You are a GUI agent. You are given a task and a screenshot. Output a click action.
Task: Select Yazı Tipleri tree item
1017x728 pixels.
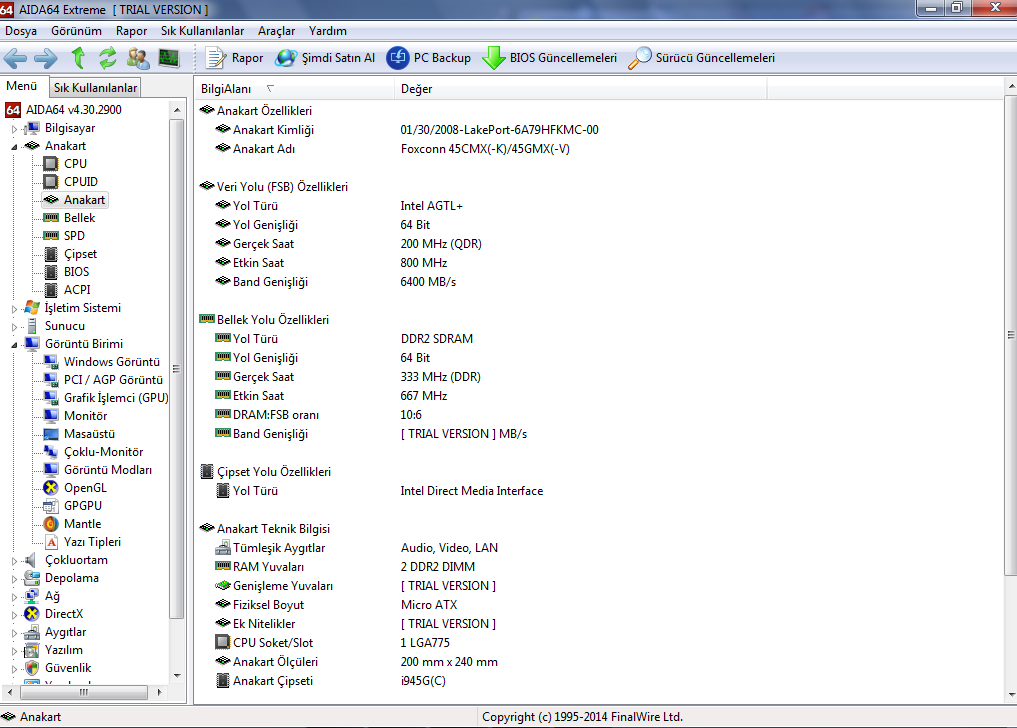pyautogui.click(x=92, y=542)
